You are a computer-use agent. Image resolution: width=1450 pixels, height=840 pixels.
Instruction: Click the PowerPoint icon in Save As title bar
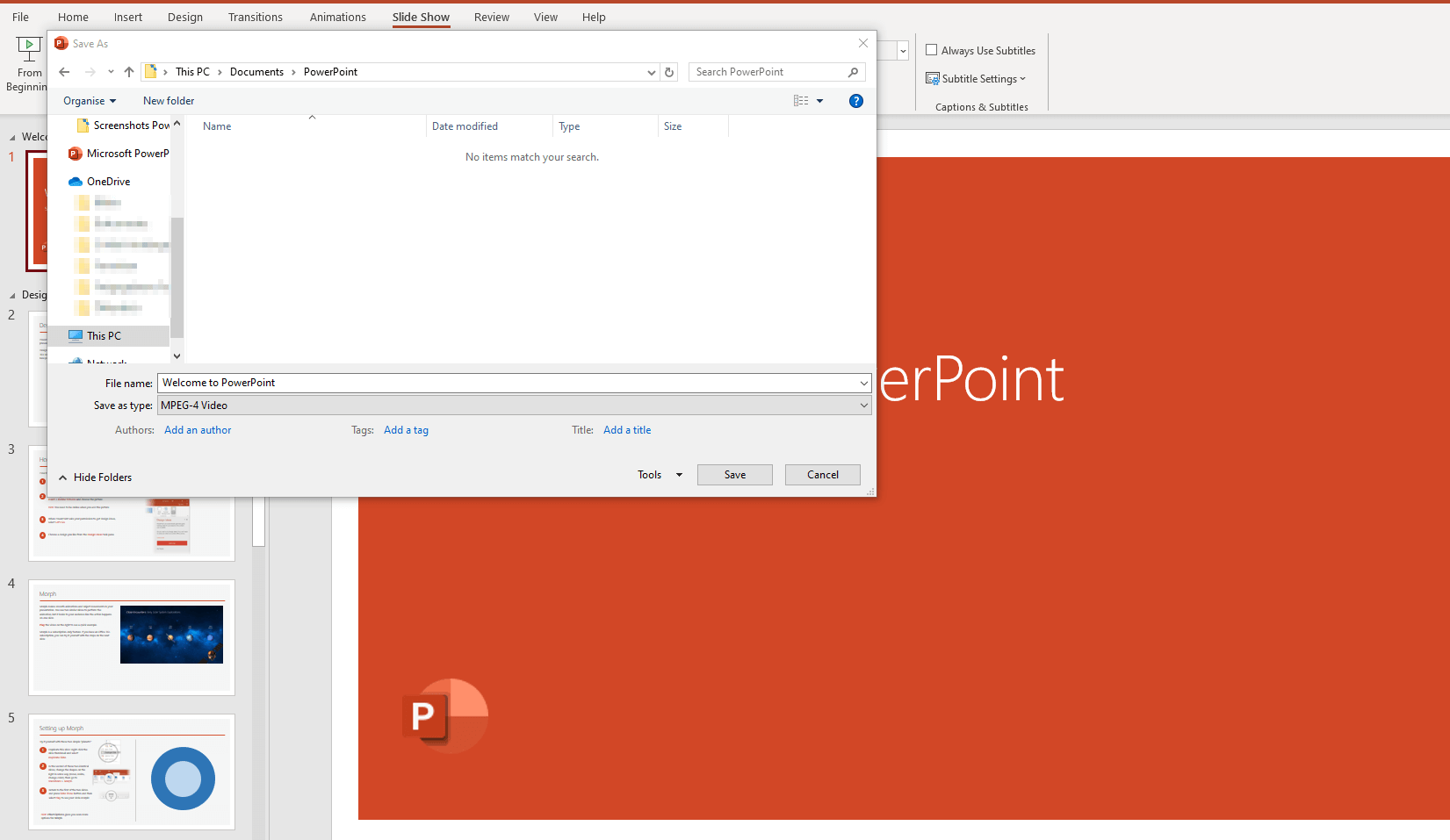coord(61,43)
